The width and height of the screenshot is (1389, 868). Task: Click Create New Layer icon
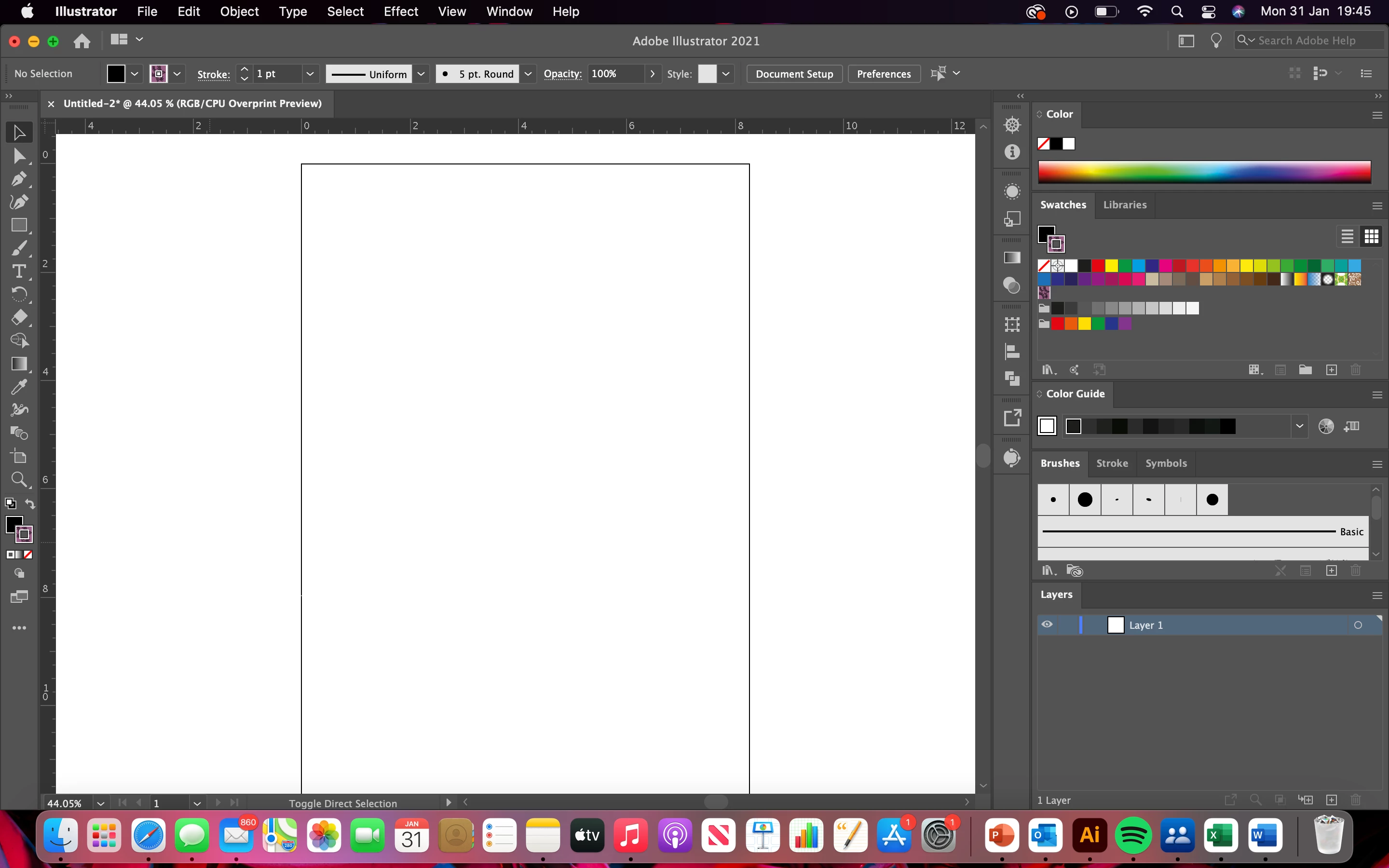click(1331, 800)
